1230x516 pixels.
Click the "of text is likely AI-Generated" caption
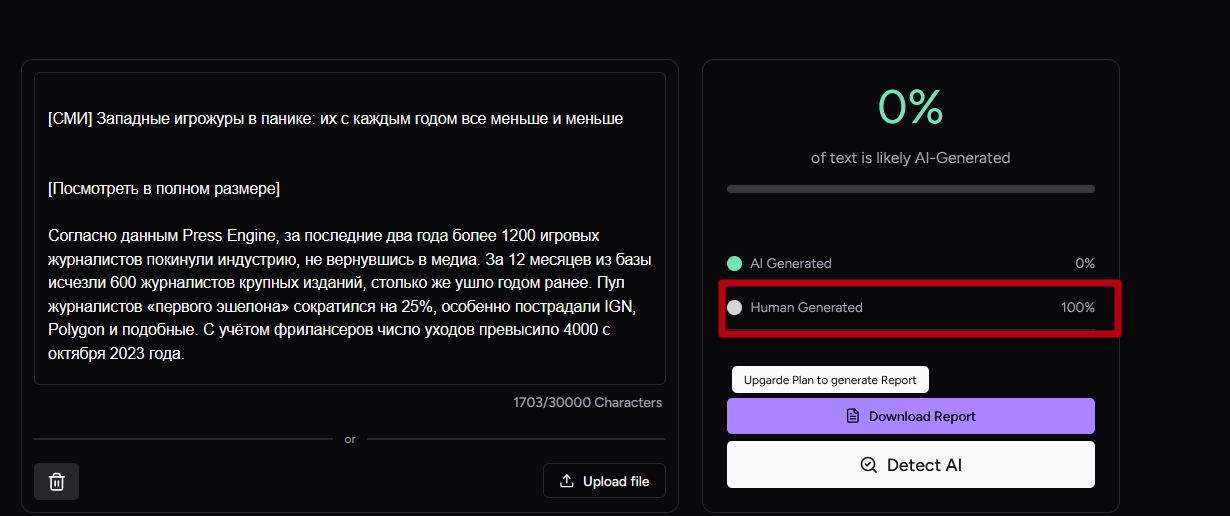[x=910, y=158]
